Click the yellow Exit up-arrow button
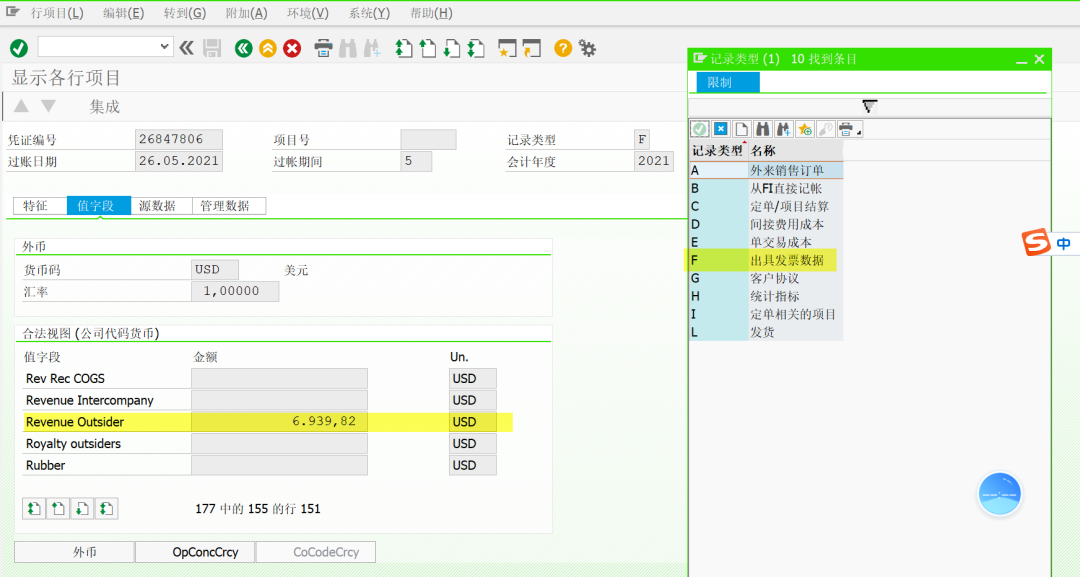This screenshot has height=577, width=1080. pyautogui.click(x=268, y=48)
